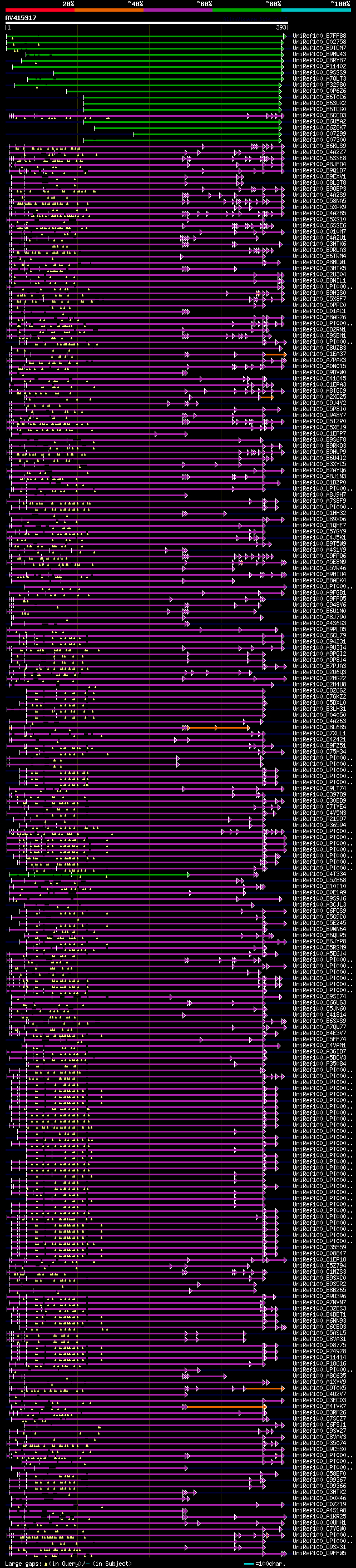356x1568 pixels.
Task: Open hit UniRef100_Q07299
Action: tap(319, 134)
